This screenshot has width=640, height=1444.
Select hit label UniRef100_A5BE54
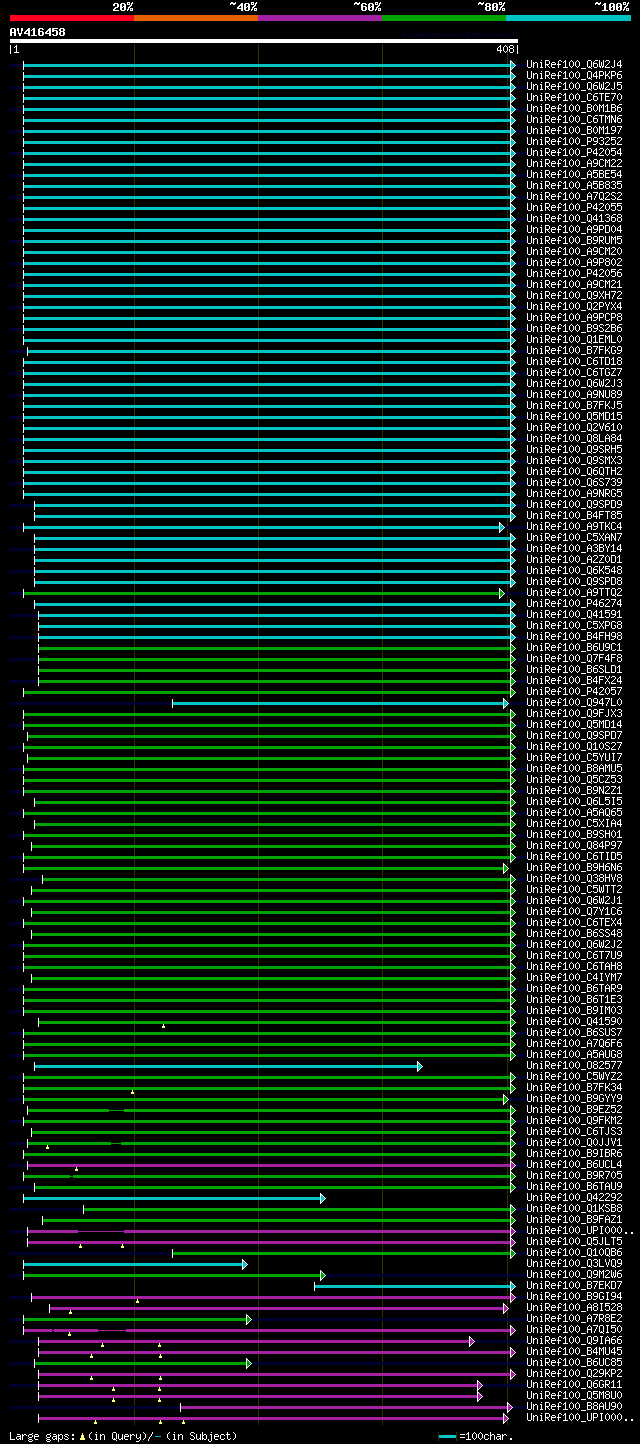pyautogui.click(x=574, y=175)
